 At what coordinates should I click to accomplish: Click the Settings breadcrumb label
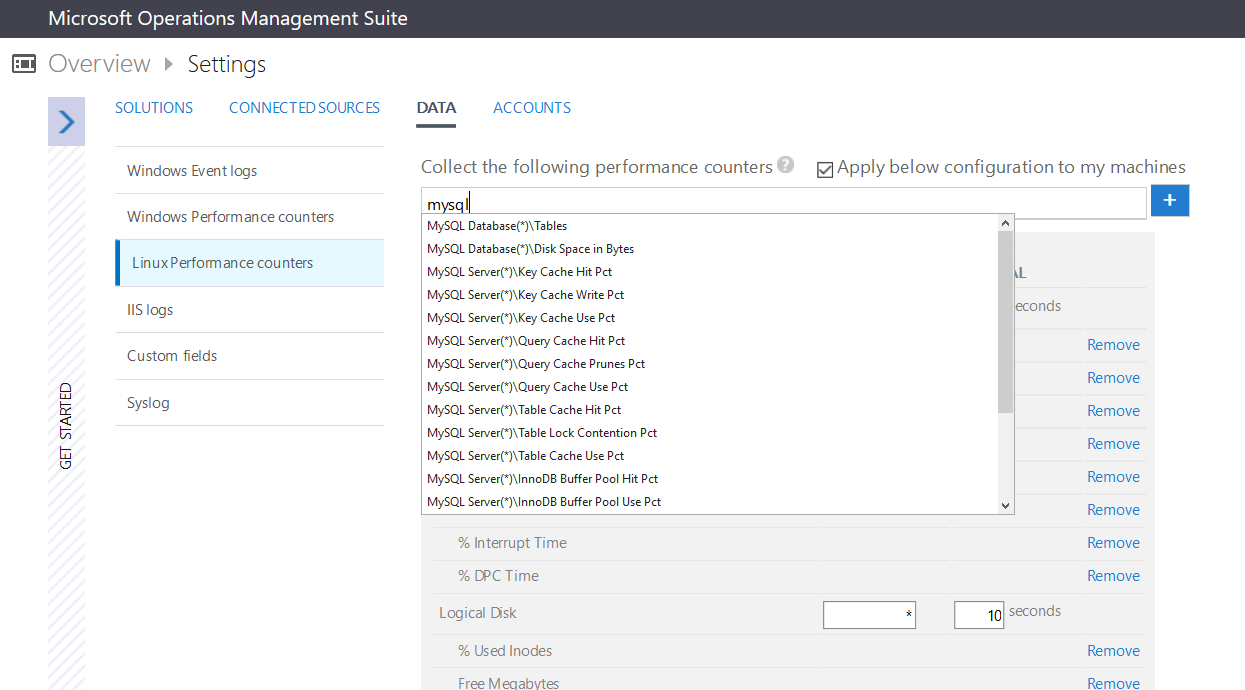tap(227, 64)
